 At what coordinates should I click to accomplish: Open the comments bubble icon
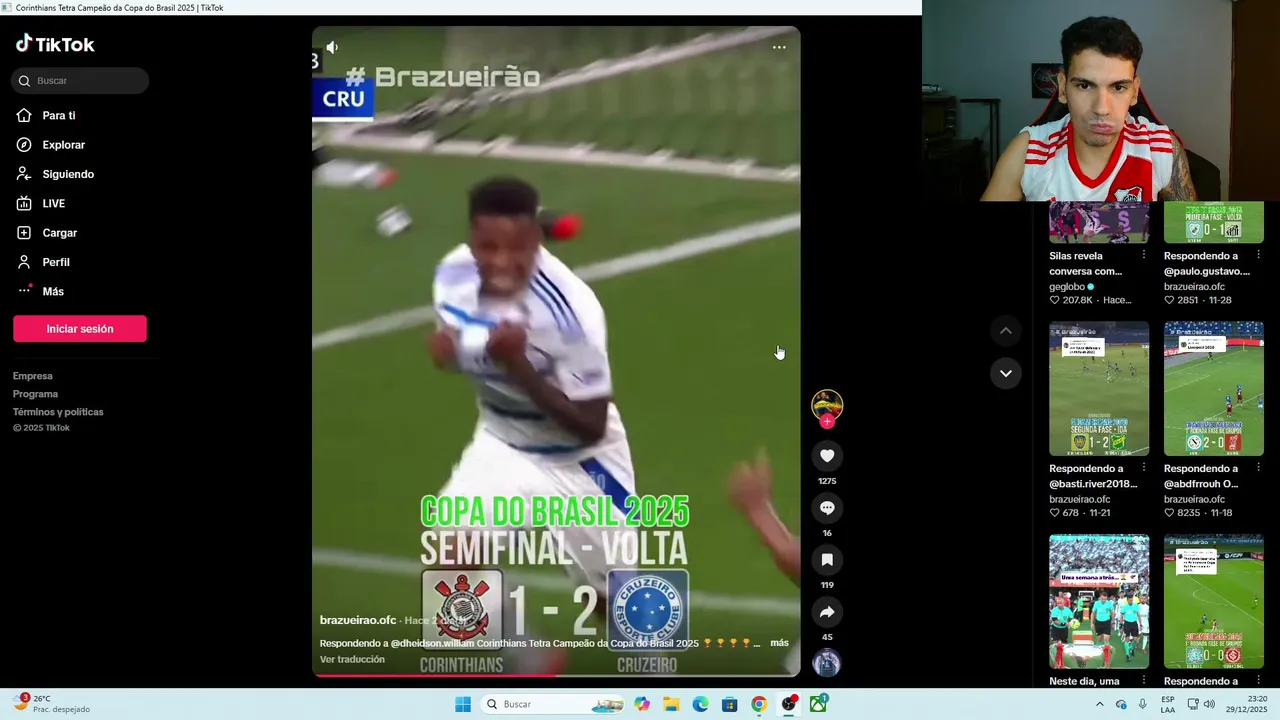[827, 508]
